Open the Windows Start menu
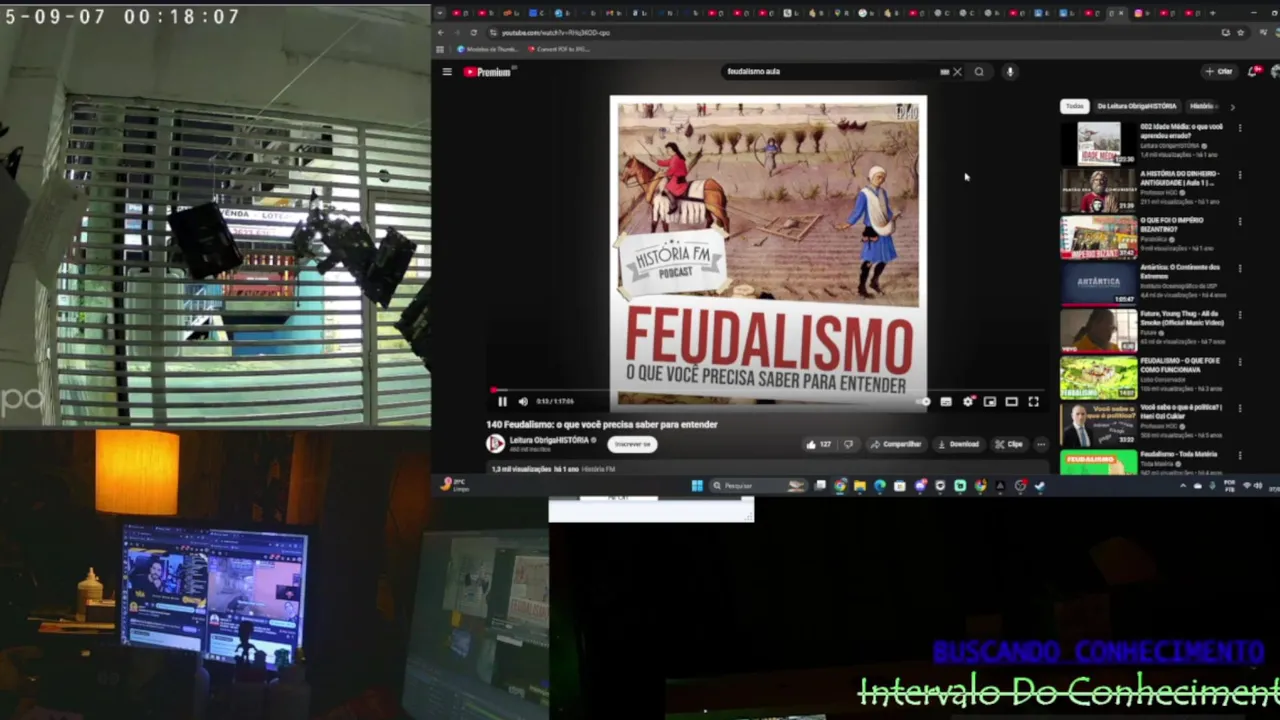The height and width of the screenshot is (720, 1280). click(x=697, y=486)
